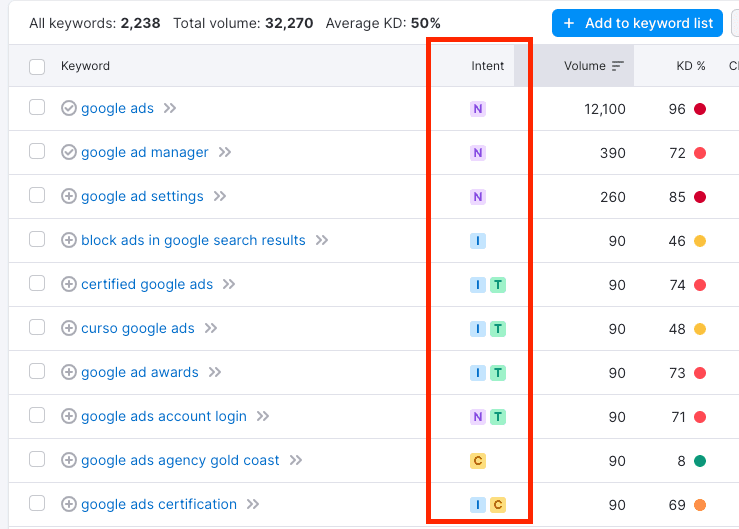Tick checkbox for block ads in google search results
Viewport: 739px width, 529px height.
pos(37,240)
